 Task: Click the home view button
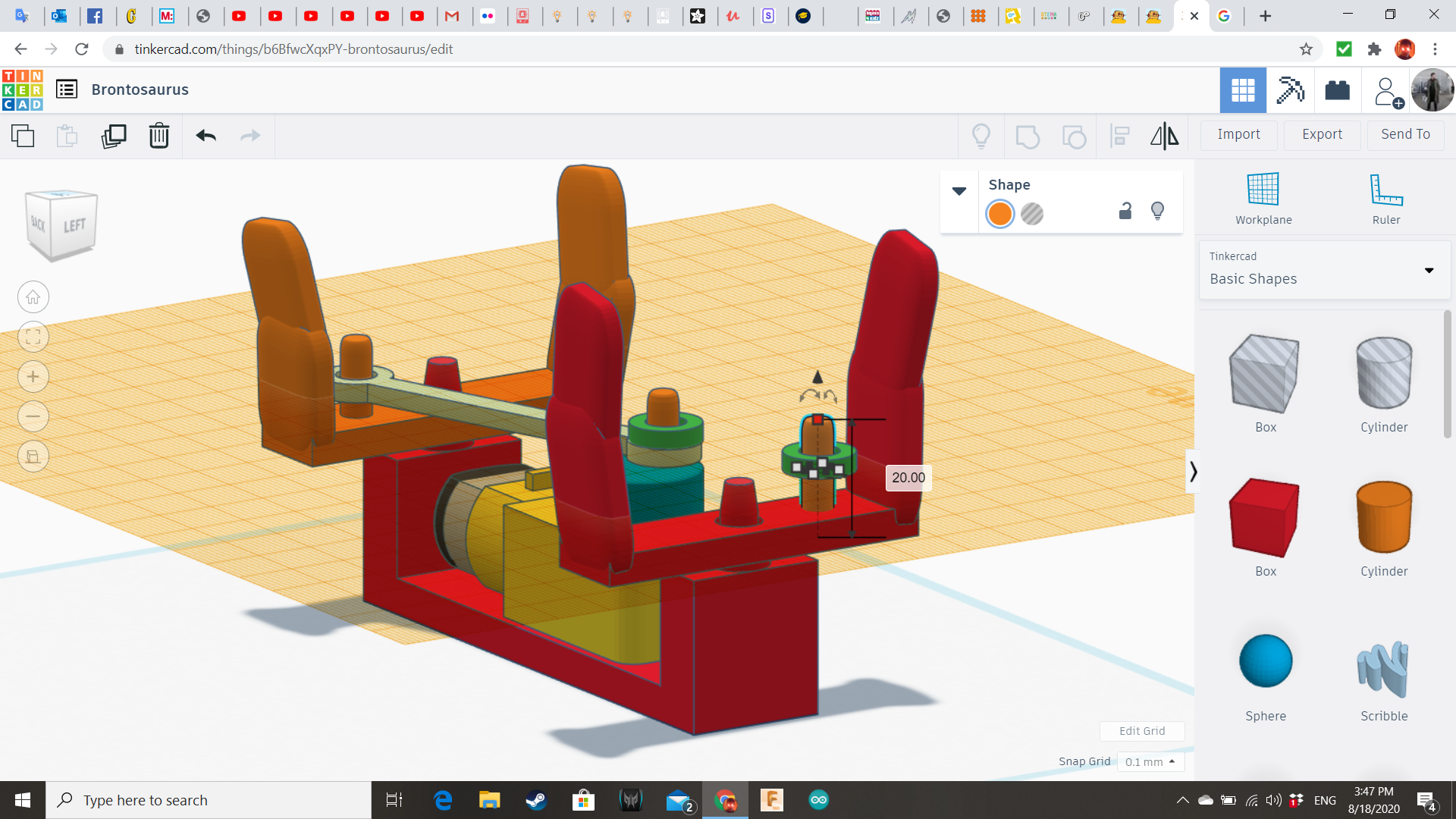33,297
